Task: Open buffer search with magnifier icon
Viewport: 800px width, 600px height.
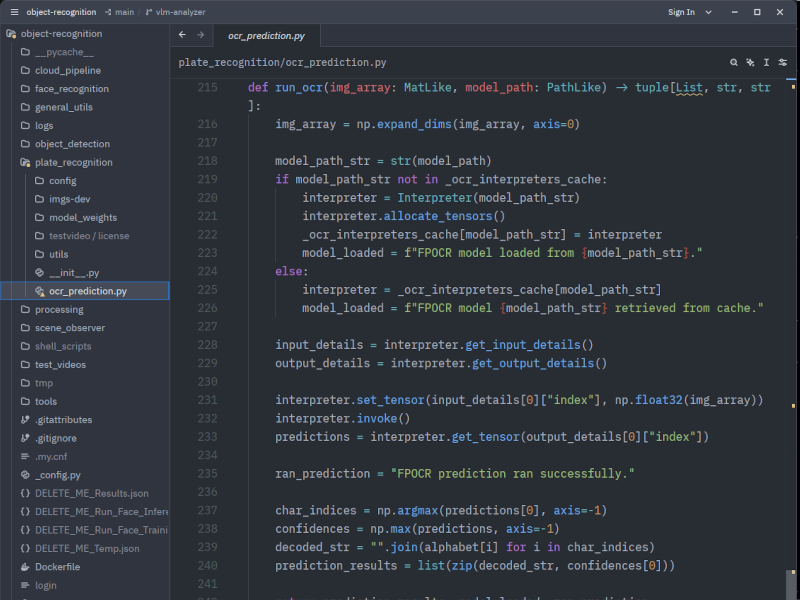Action: 734,62
